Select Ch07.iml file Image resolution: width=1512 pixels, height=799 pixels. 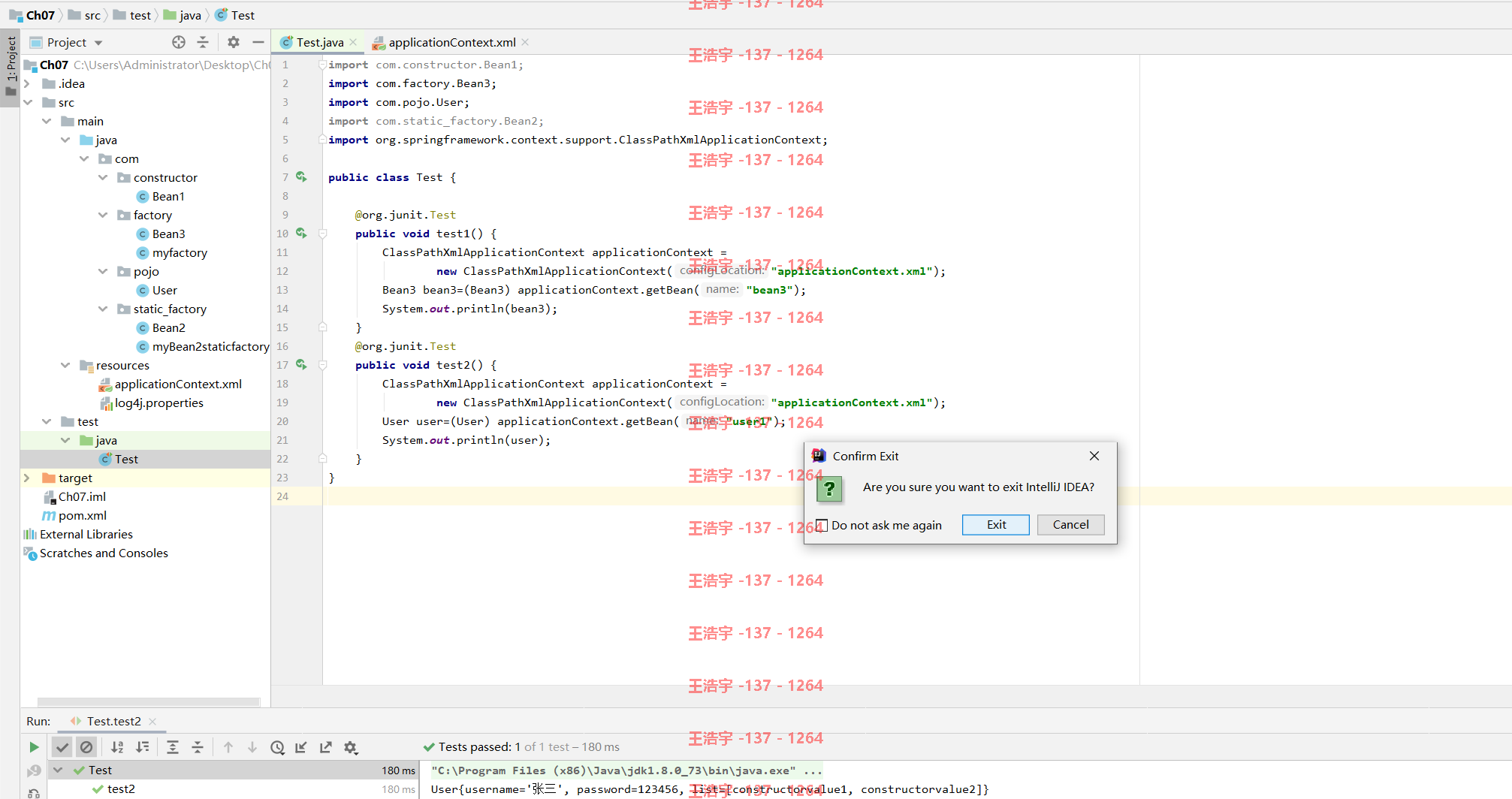click(x=74, y=496)
